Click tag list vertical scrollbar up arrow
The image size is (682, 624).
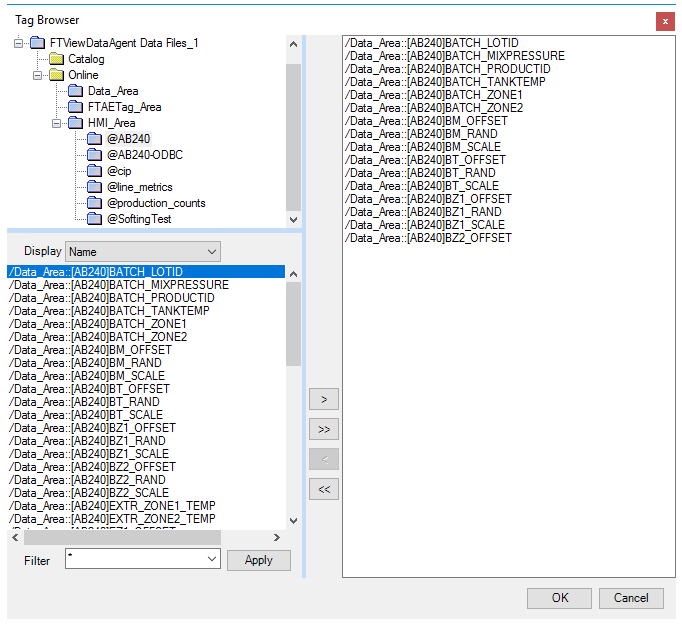294,274
